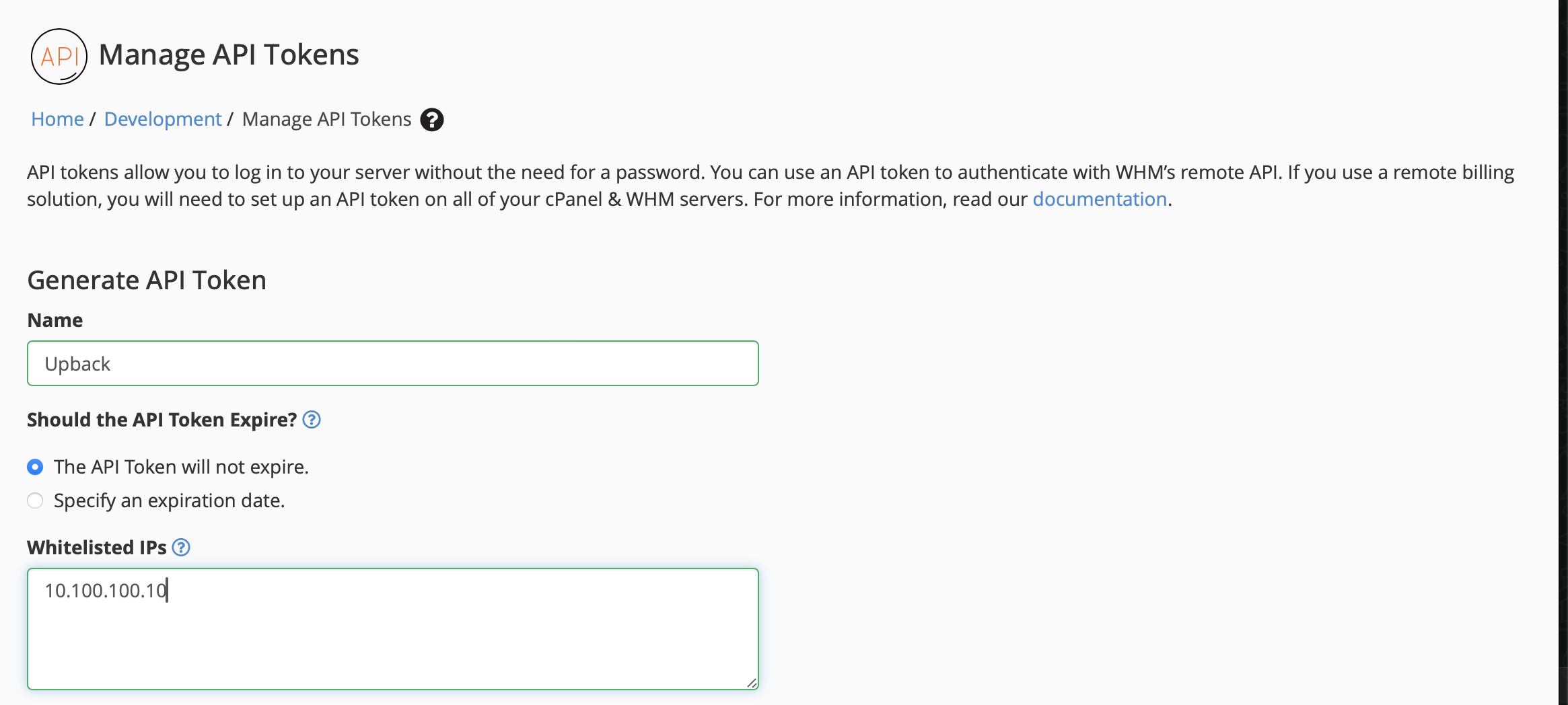Screen dimensions: 1568x705
Task: Go to Home breadcrumb link
Action: (57, 119)
